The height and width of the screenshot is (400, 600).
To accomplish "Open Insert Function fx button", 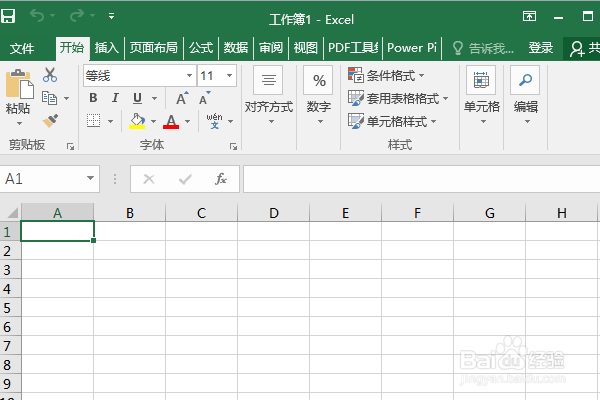I will pyautogui.click(x=221, y=179).
